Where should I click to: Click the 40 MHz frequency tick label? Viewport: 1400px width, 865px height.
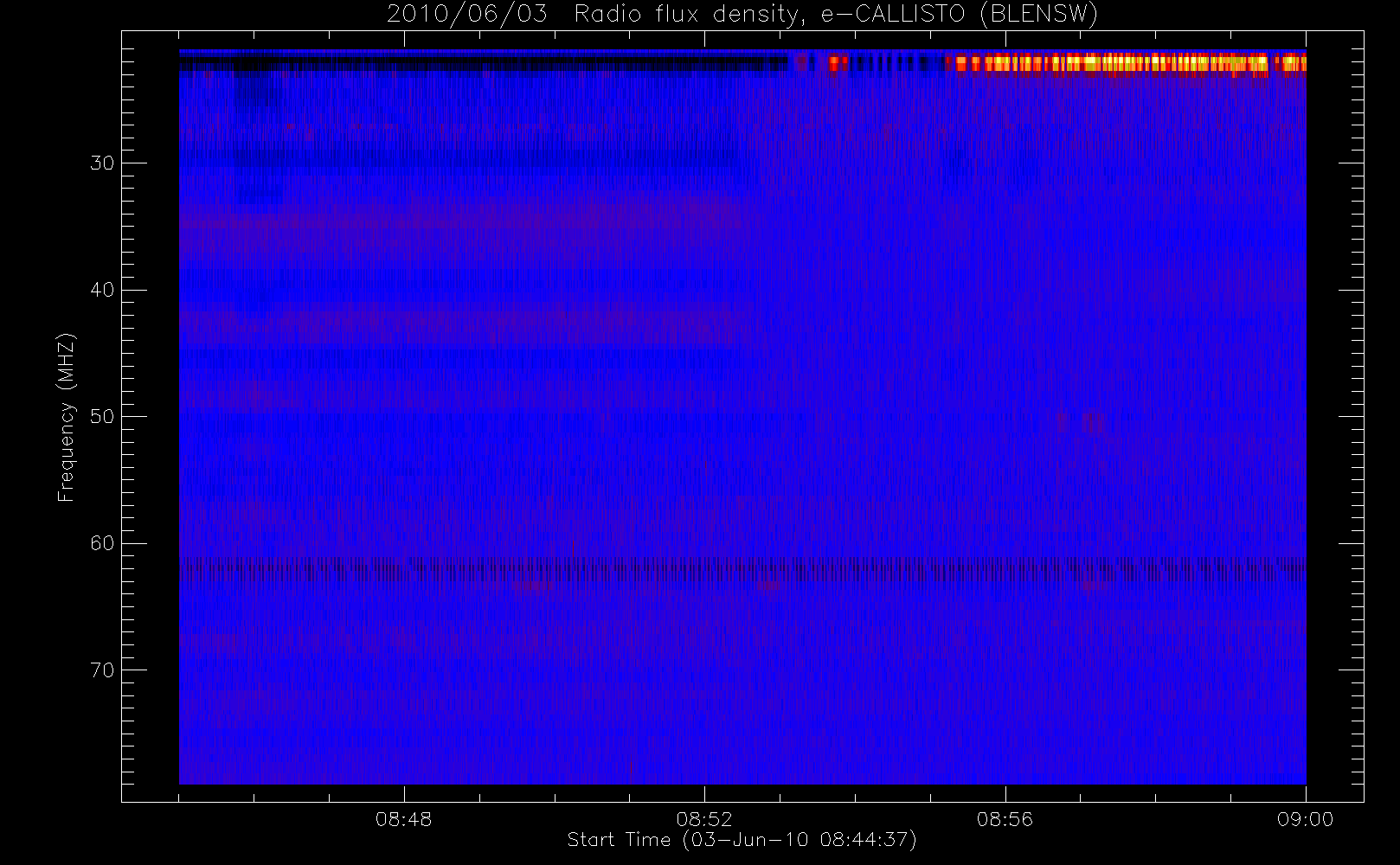[102, 290]
